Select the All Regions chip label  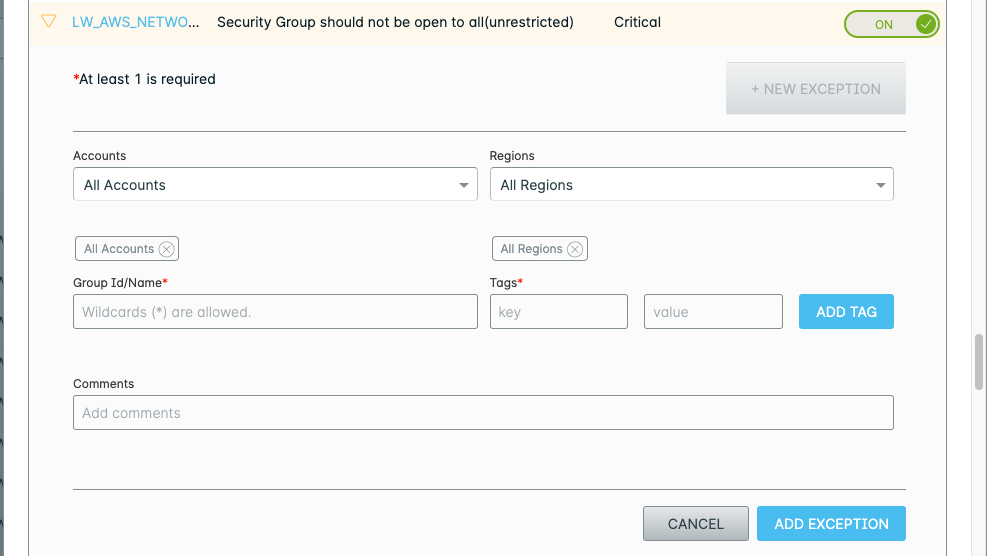(x=531, y=249)
